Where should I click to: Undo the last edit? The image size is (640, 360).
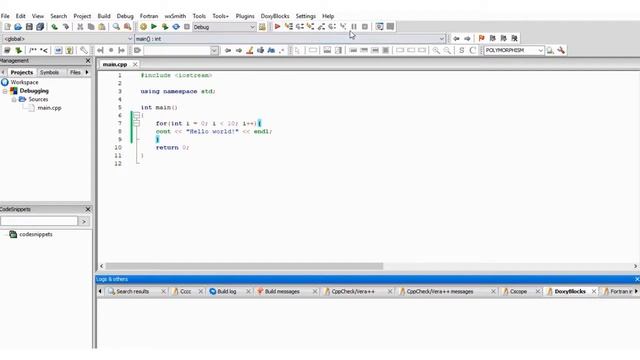[x=54, y=27]
